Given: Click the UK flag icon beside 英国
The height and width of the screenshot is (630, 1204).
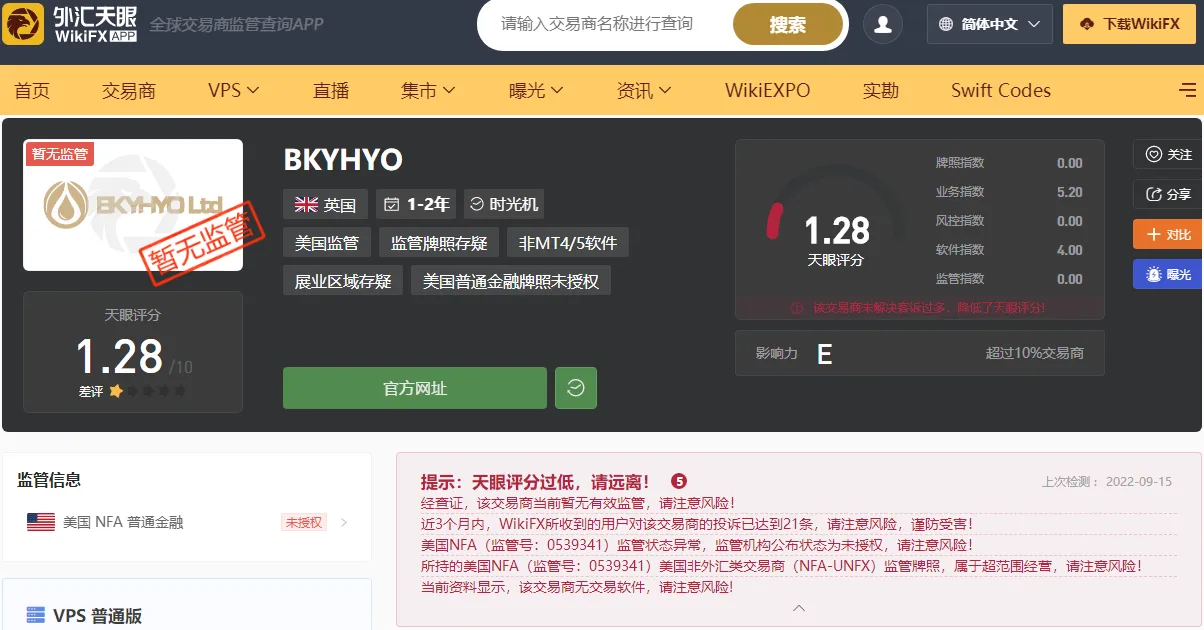Looking at the screenshot, I should tap(306, 205).
